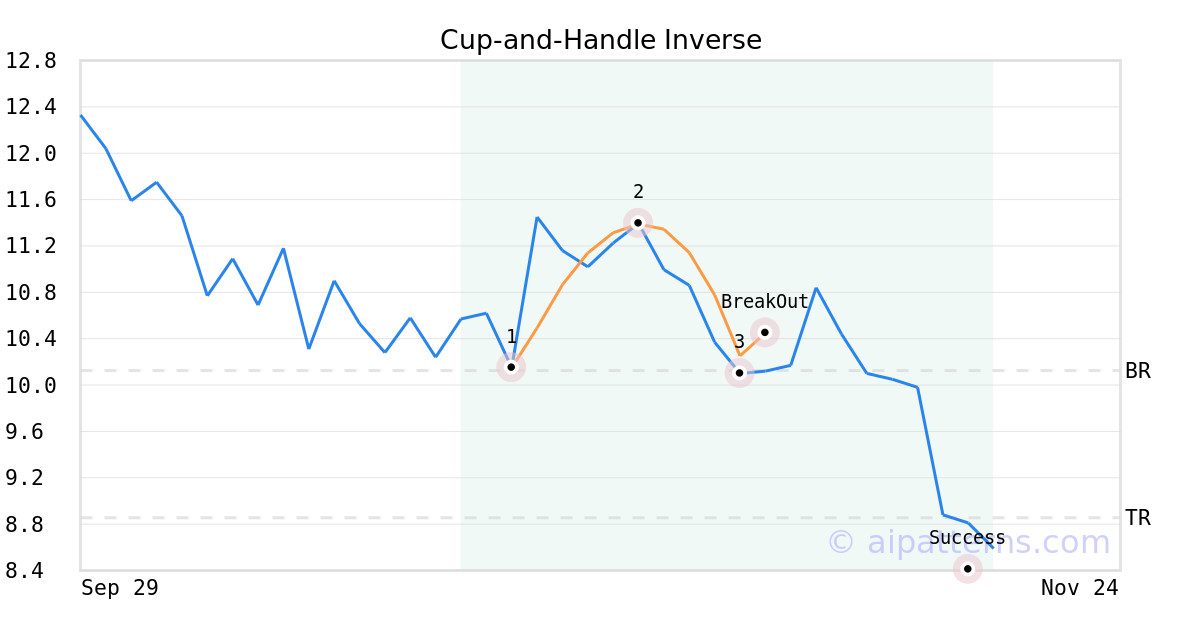The image size is (1200, 630).
Task: Click the 11.6 y-axis label
Action: (x=30, y=200)
